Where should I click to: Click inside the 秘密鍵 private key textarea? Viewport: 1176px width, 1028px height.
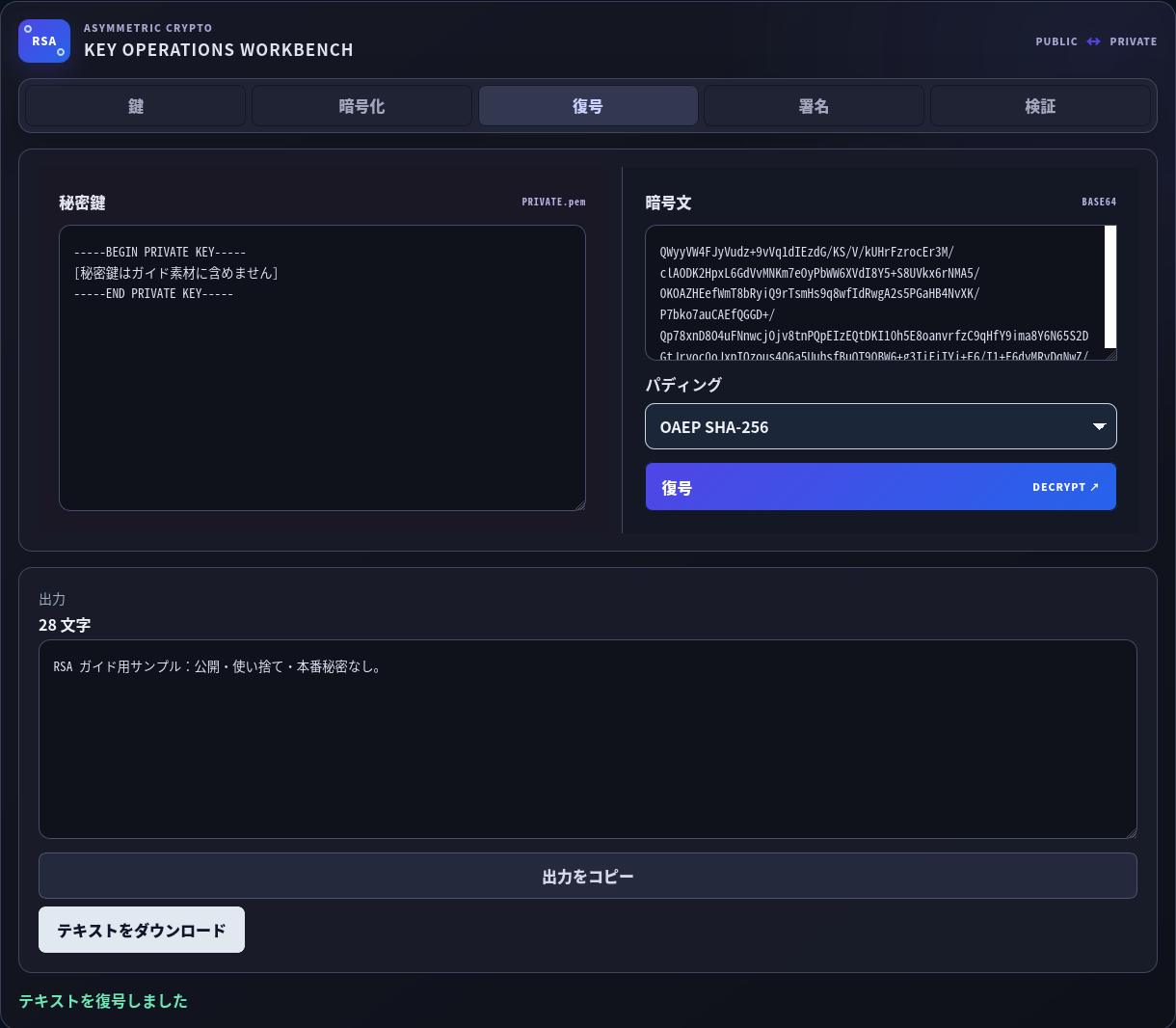coord(322,367)
